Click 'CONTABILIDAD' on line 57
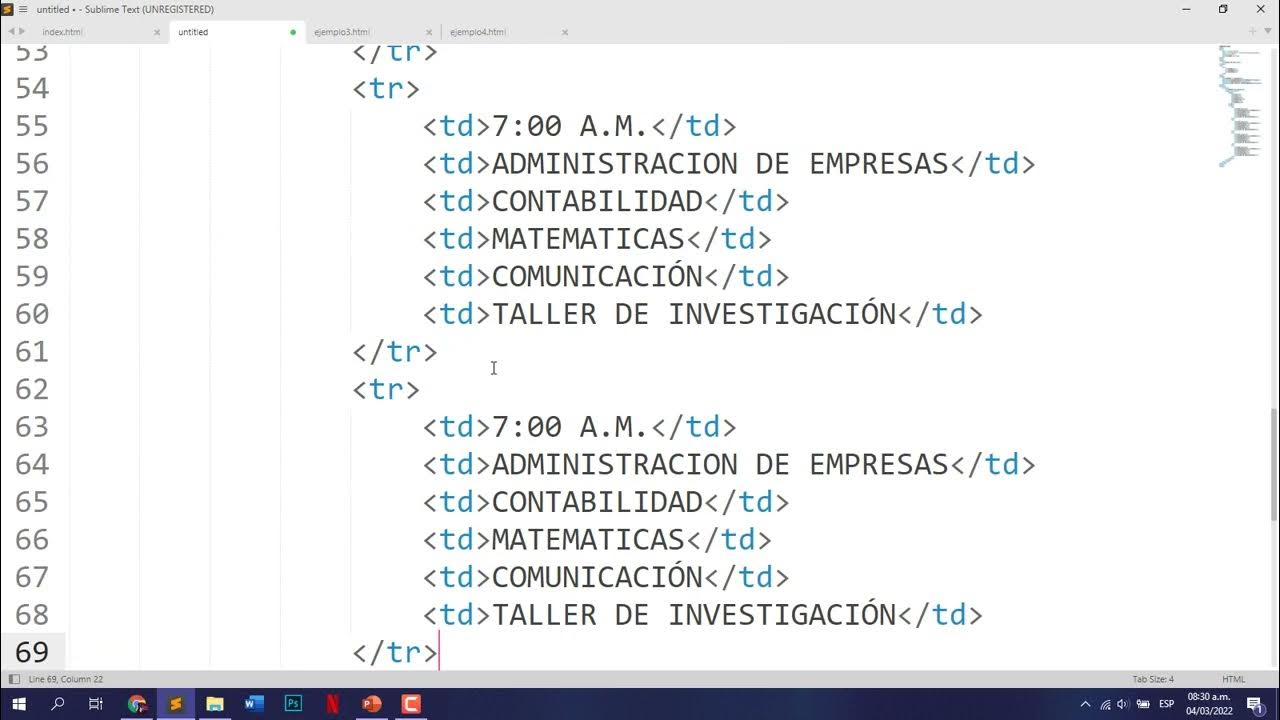Viewport: 1280px width, 720px height. (597, 201)
